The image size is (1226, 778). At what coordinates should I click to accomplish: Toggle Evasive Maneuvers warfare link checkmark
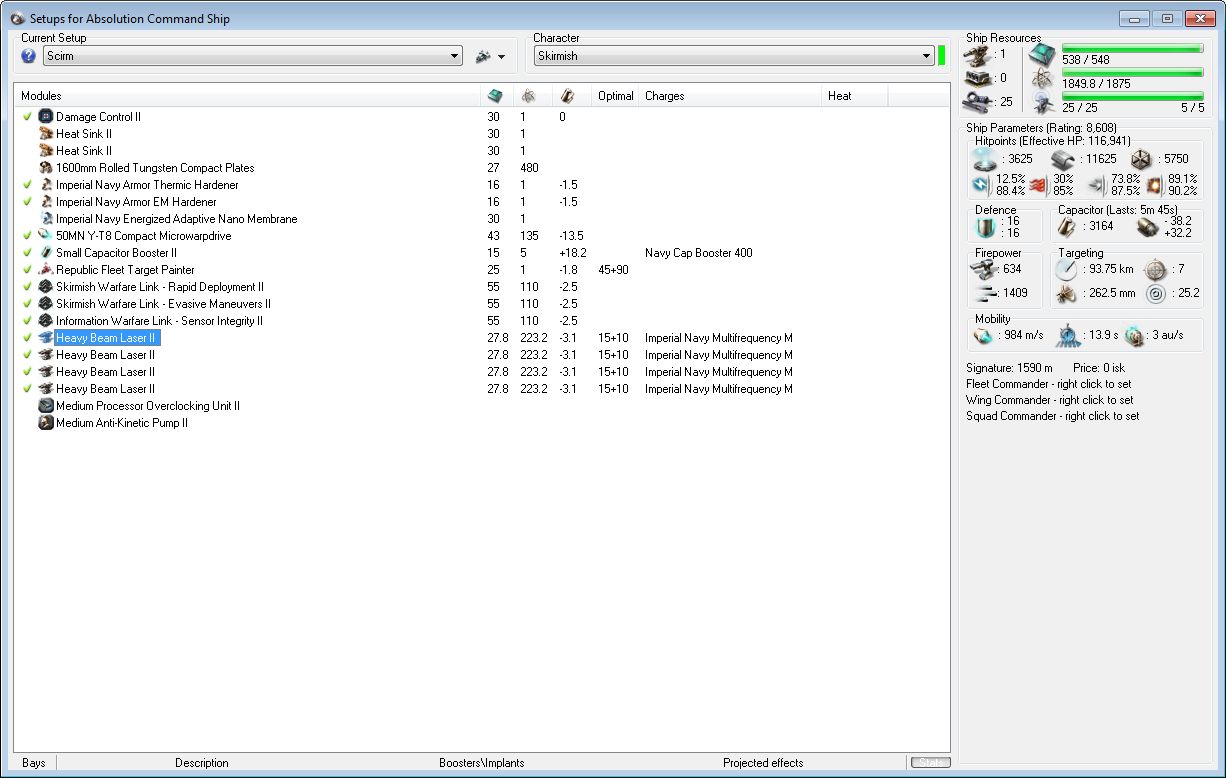(x=28, y=304)
